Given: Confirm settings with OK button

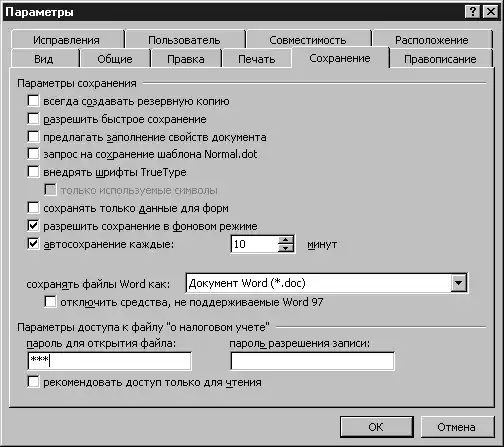Looking at the screenshot, I should coord(377,427).
